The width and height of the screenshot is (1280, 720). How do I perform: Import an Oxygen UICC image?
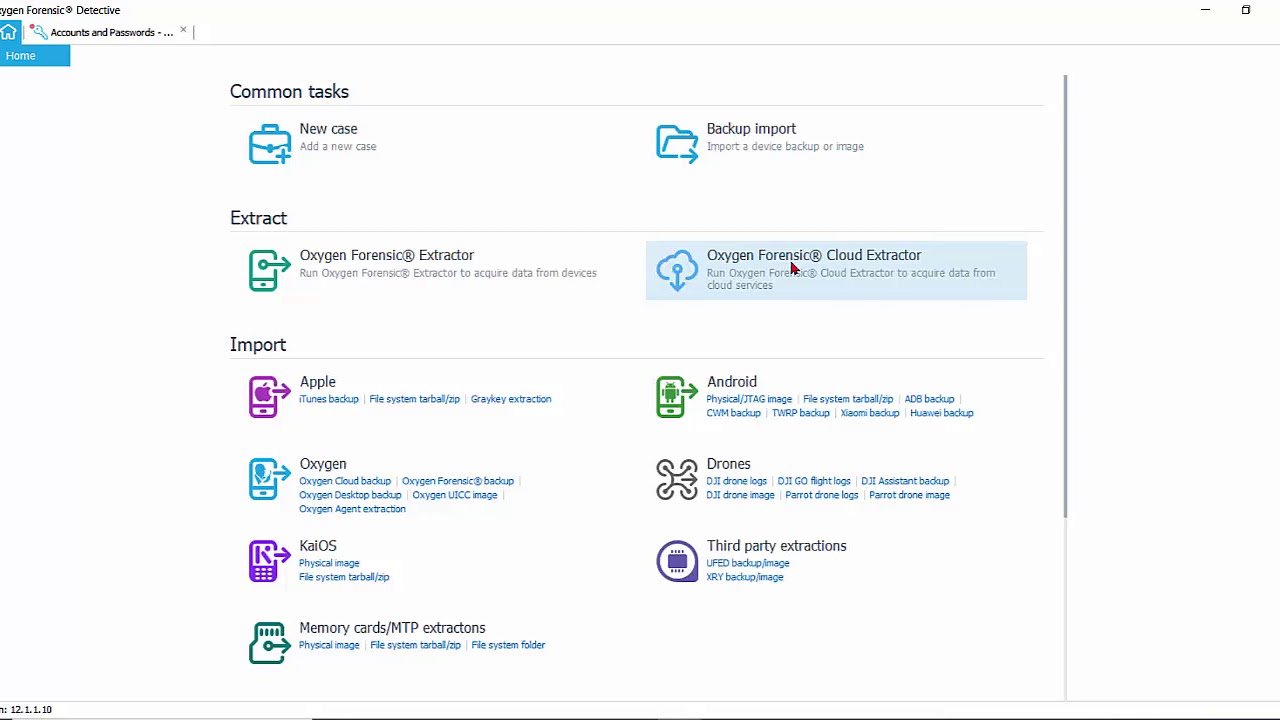pyautogui.click(x=454, y=495)
